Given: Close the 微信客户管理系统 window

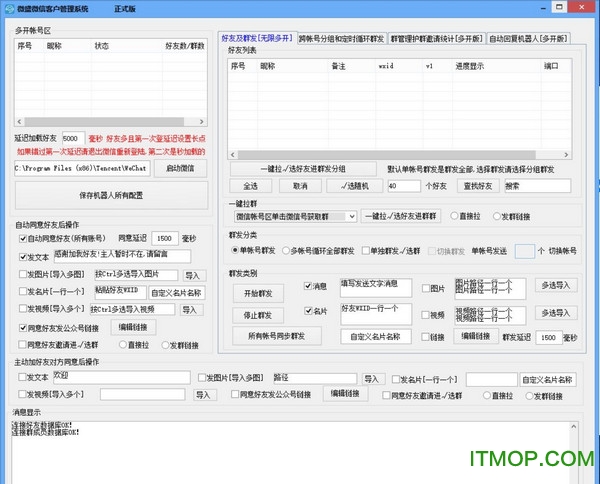Looking at the screenshot, I should coord(582,7).
